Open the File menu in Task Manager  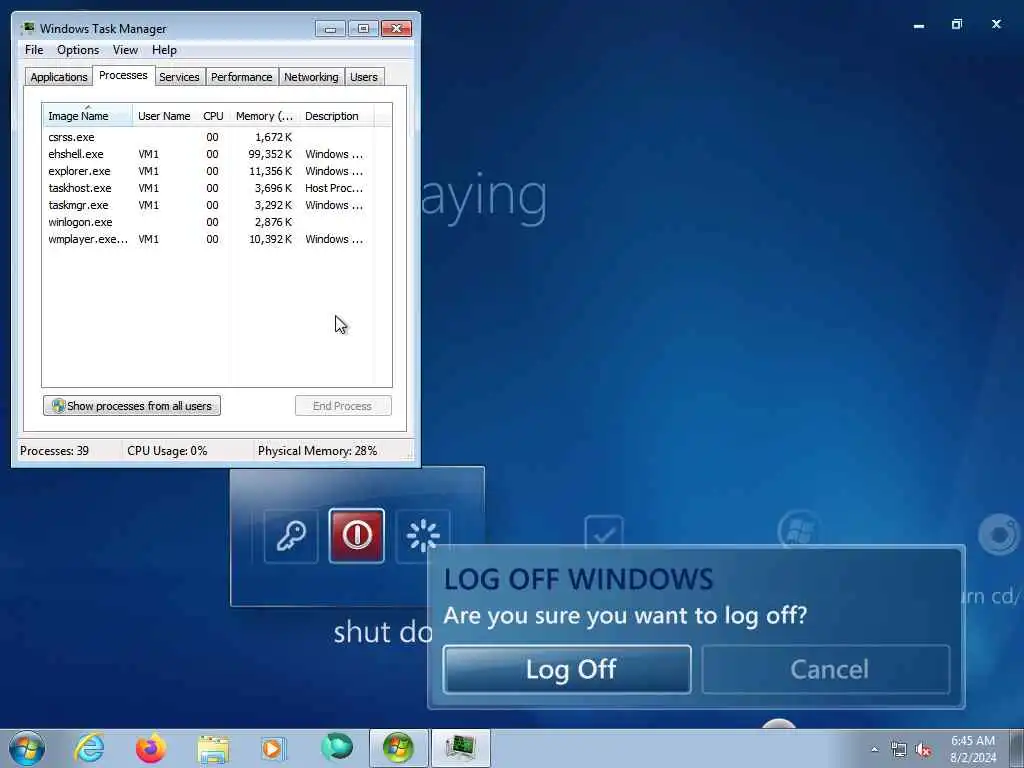point(34,50)
